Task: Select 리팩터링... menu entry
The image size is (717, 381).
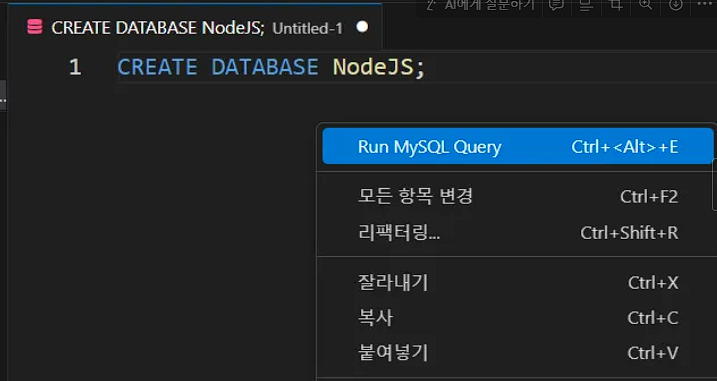Action: (x=518, y=232)
